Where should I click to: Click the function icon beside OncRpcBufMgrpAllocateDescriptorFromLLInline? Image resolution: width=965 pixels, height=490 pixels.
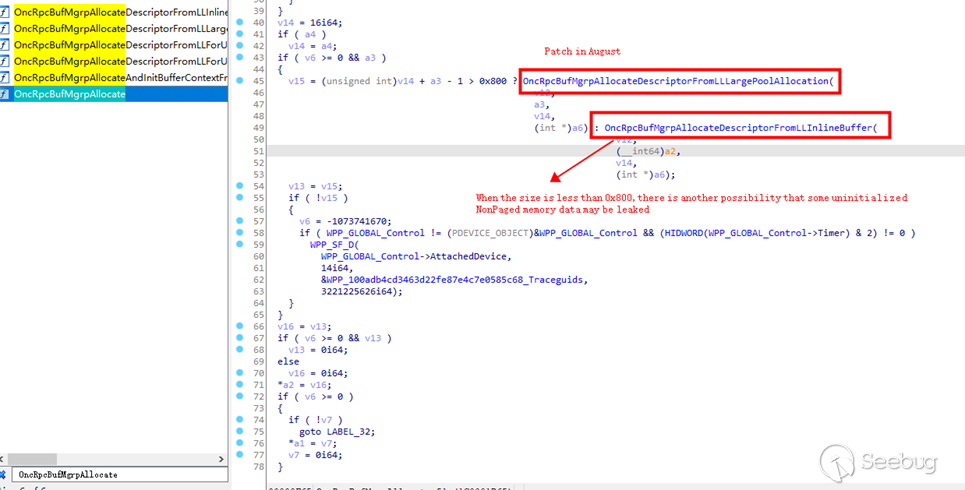(x=4, y=12)
